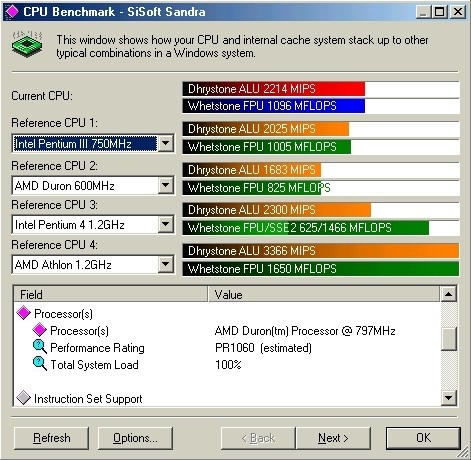
Task: Click the Instruction Set Support diamond icon
Action: pos(23,398)
